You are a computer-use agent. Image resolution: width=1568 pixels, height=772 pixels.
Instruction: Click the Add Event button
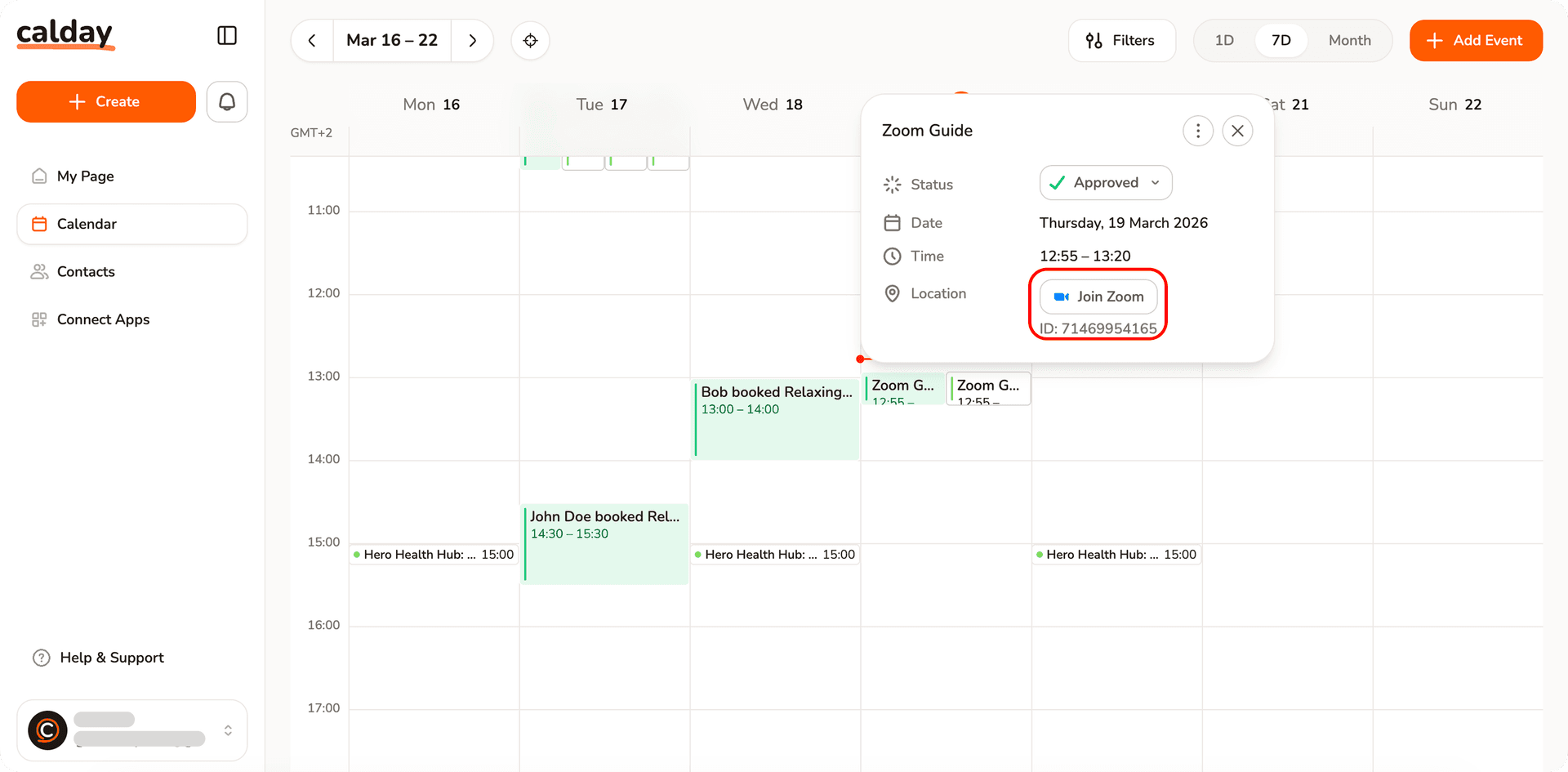tap(1476, 40)
